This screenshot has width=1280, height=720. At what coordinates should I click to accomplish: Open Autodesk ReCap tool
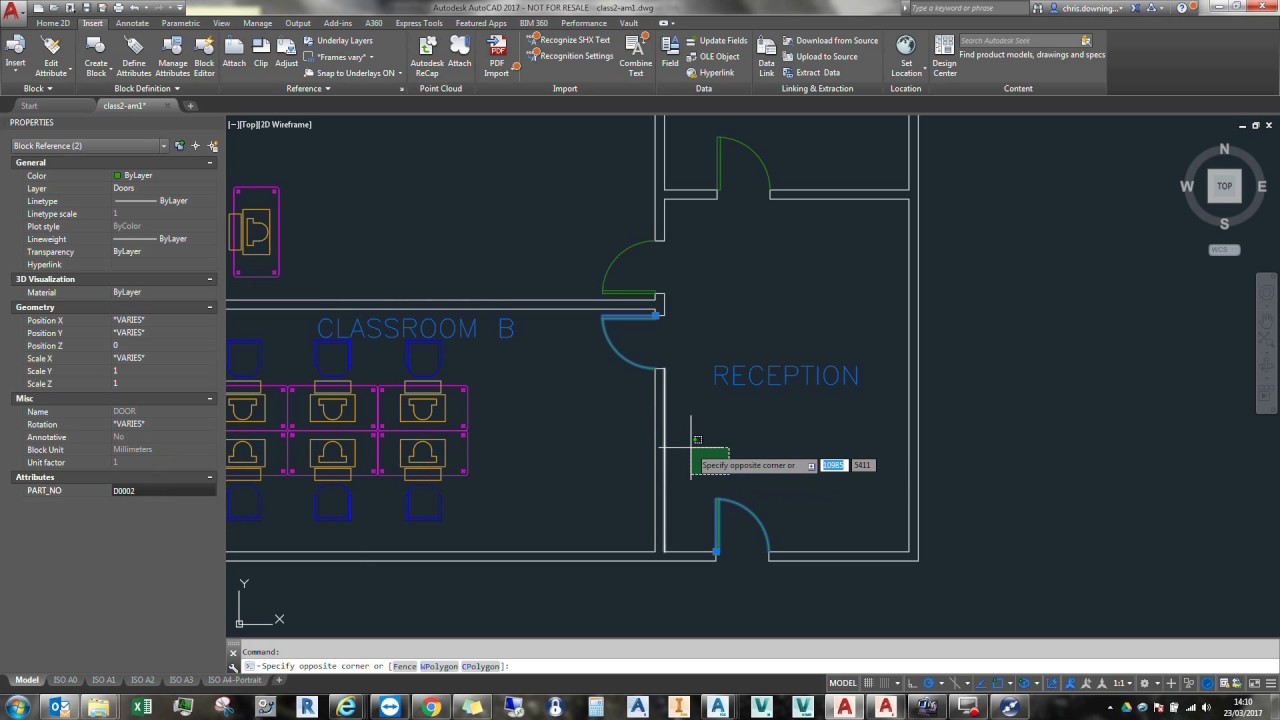[427, 56]
